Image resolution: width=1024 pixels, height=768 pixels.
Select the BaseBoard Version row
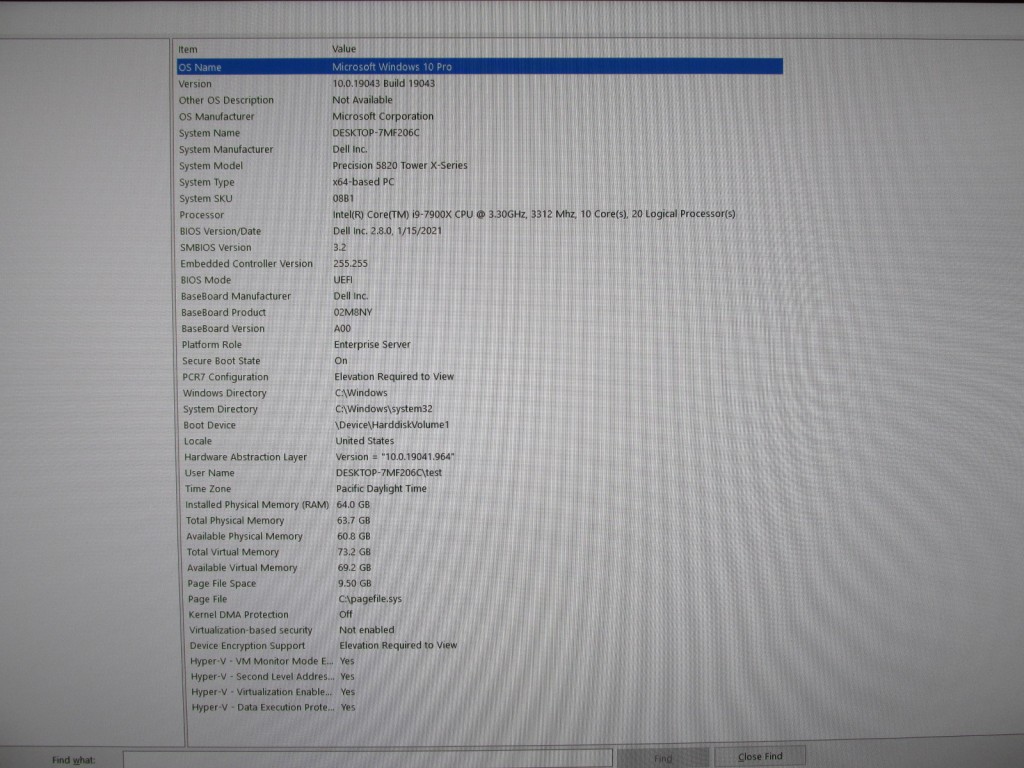(x=479, y=328)
